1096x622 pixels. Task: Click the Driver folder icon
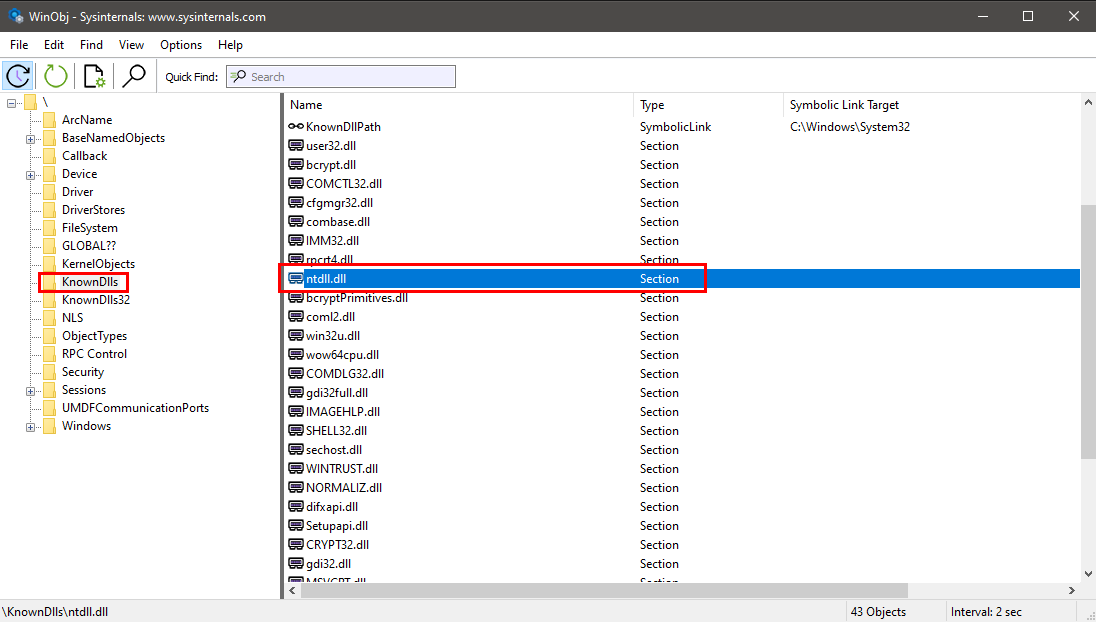(x=50, y=191)
